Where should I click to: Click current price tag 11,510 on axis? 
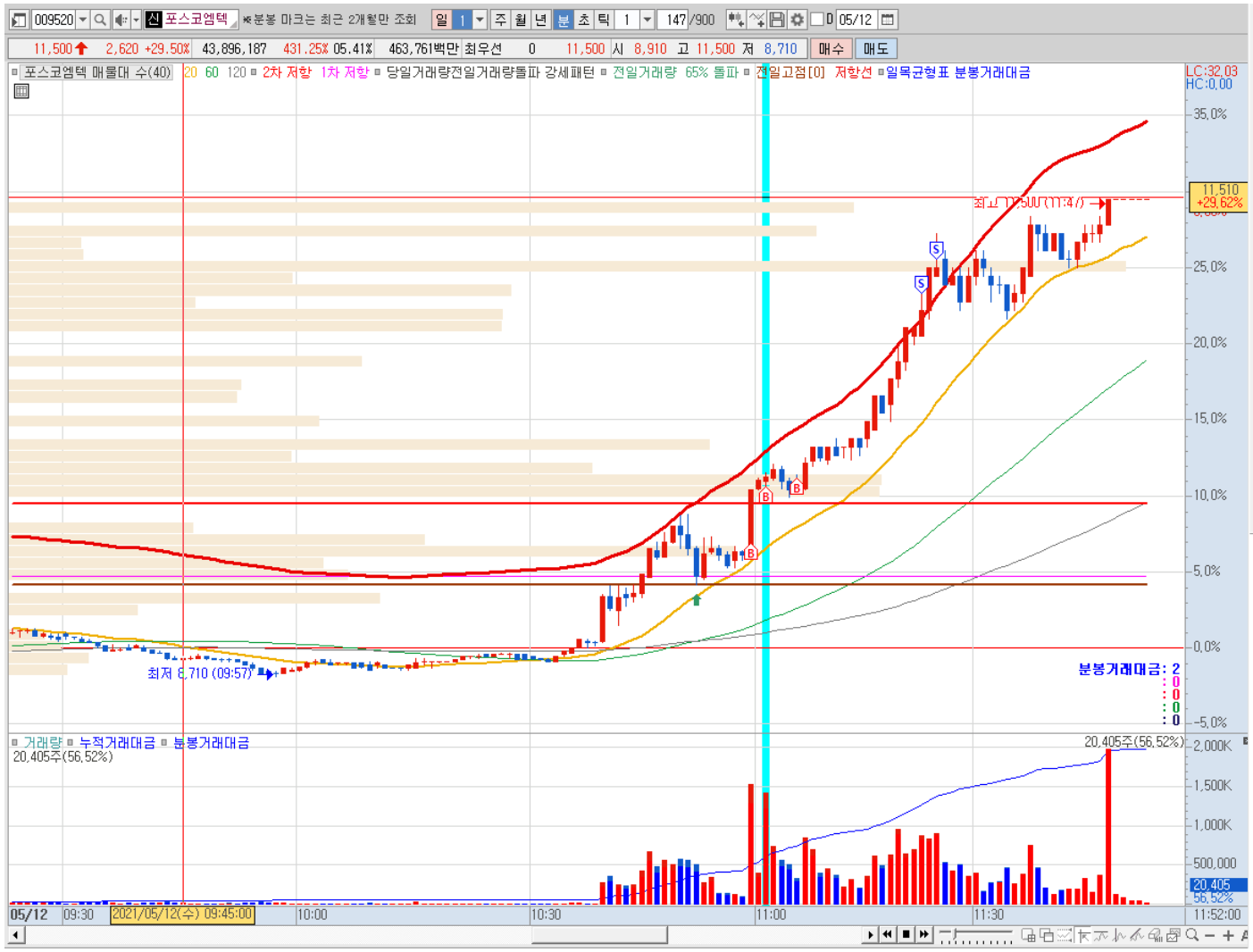point(1220,196)
